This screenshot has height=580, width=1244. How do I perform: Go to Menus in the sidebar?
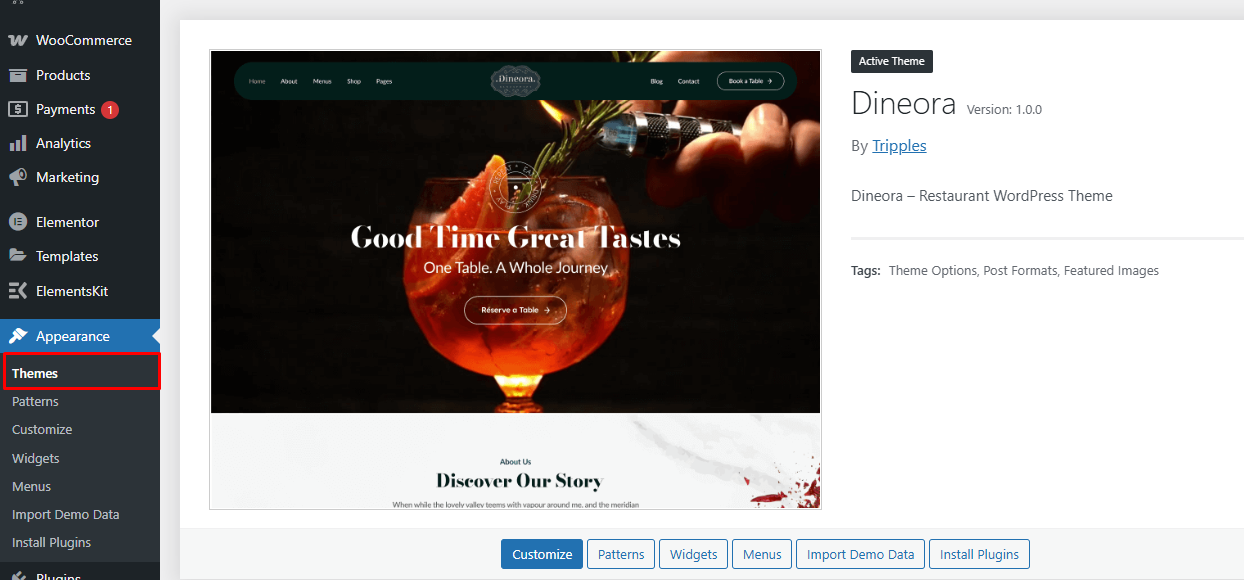pyautogui.click(x=31, y=486)
